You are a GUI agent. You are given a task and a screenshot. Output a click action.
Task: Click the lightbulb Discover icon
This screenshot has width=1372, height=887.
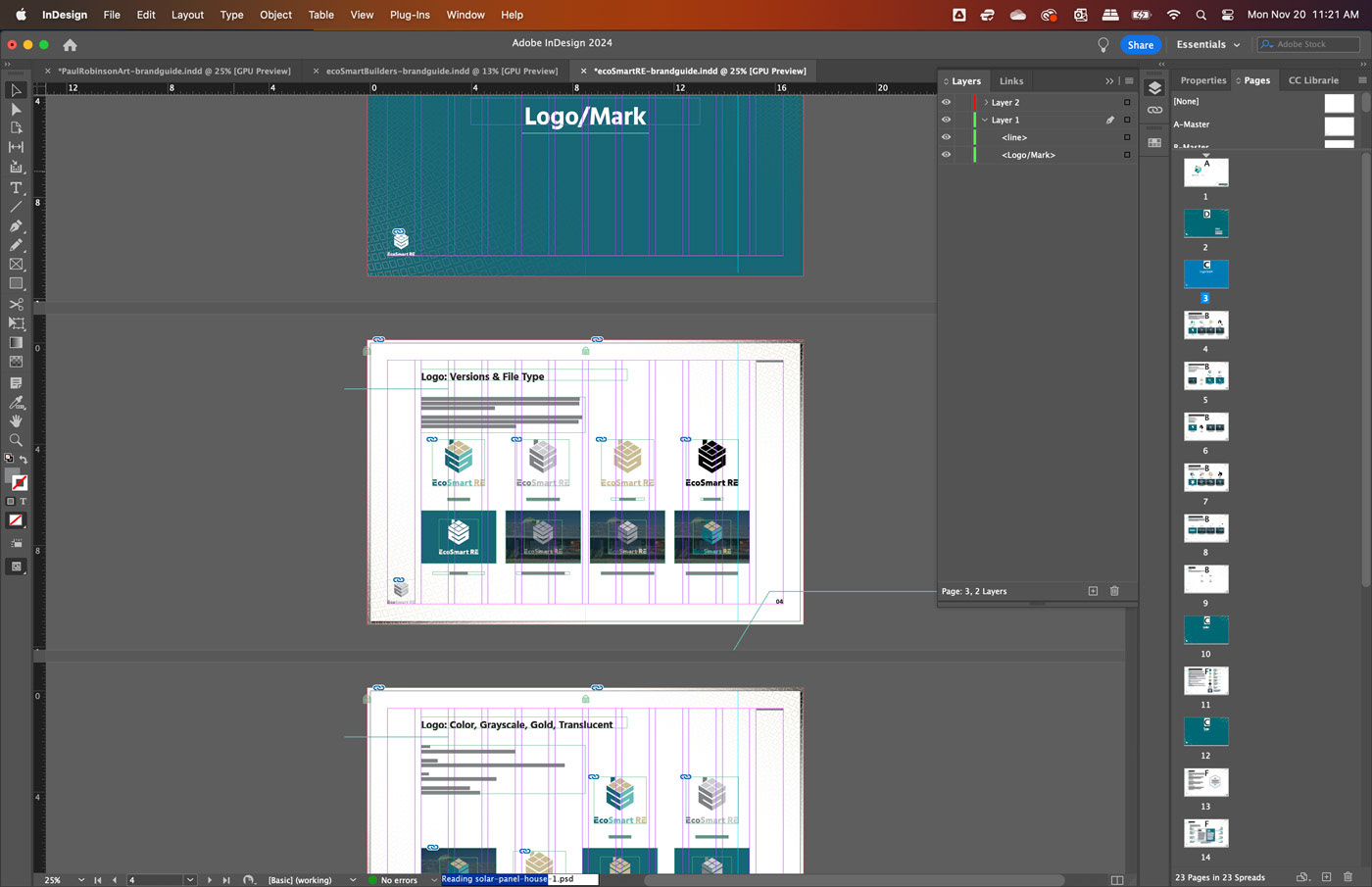tap(1102, 45)
